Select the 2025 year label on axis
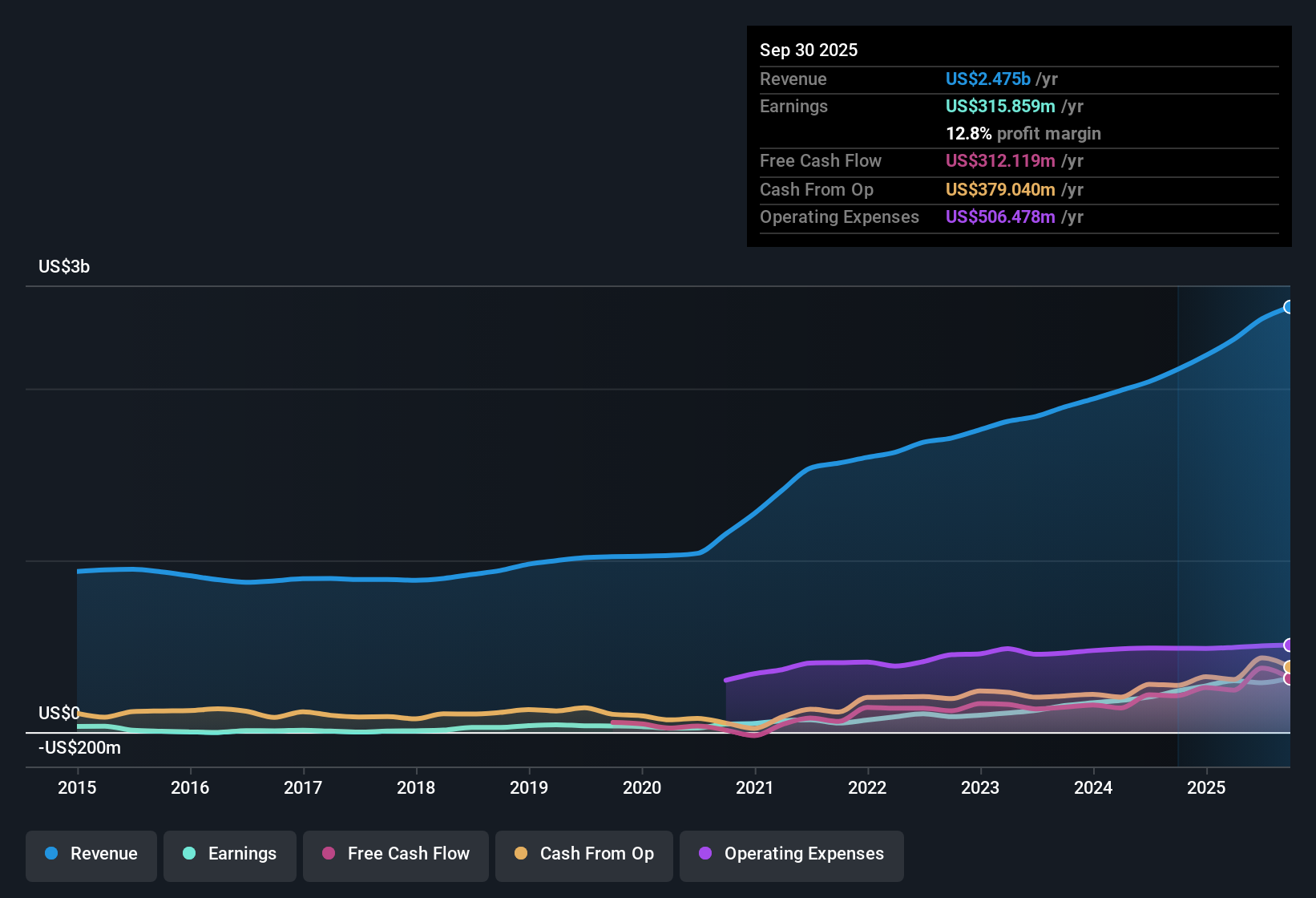Viewport: 1316px width, 898px height. 1207,788
